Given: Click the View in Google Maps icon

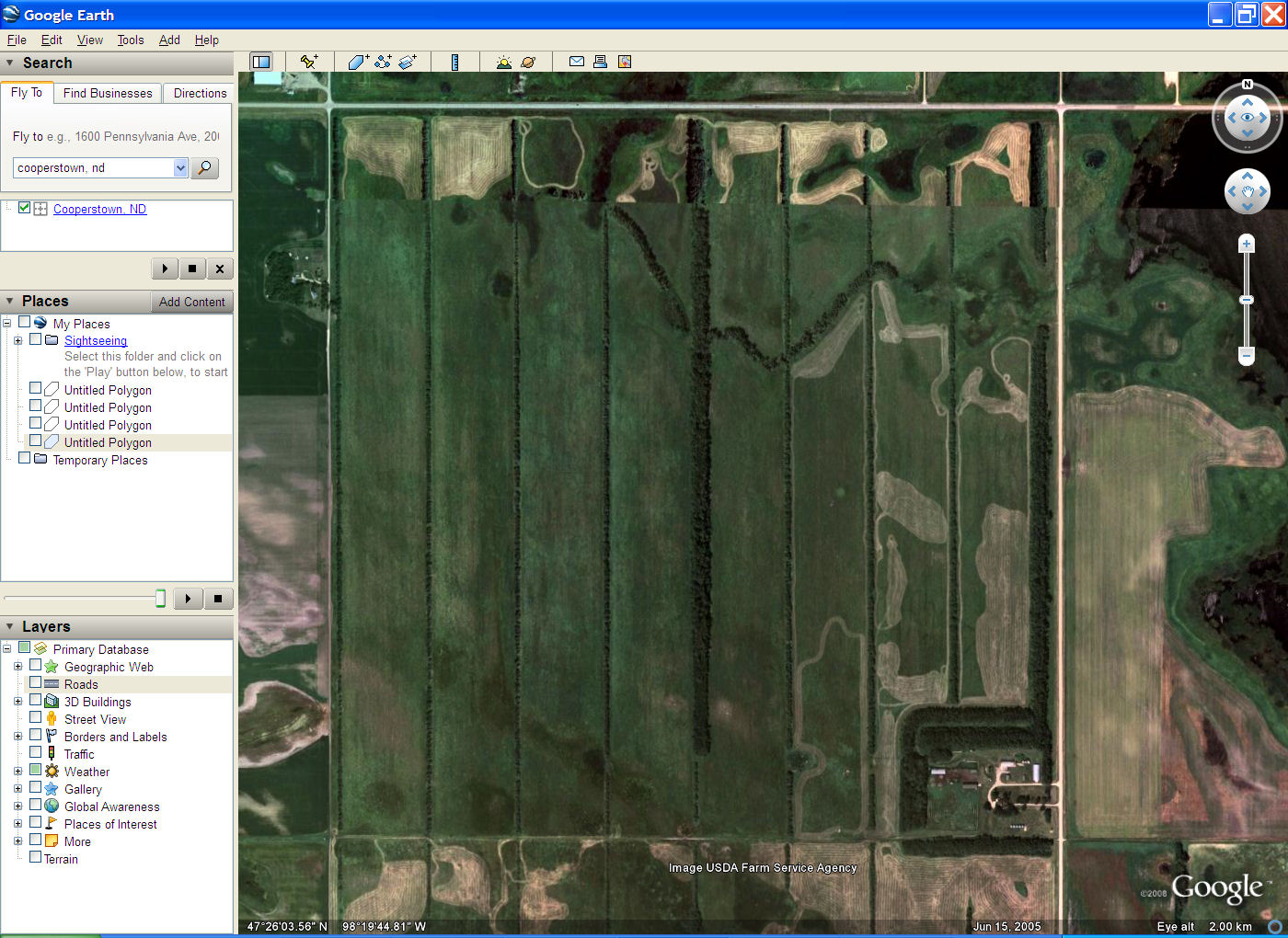Looking at the screenshot, I should tap(625, 62).
